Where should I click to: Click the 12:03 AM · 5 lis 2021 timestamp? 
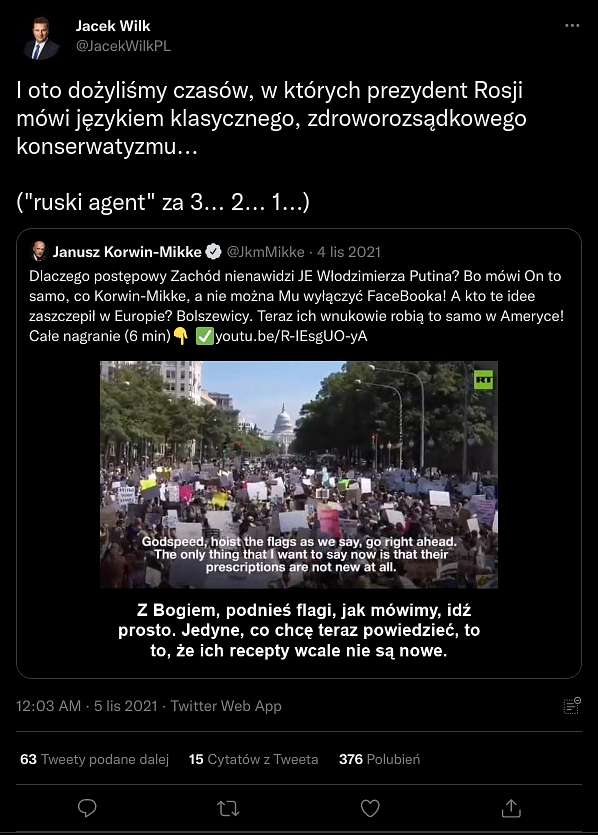(87, 706)
